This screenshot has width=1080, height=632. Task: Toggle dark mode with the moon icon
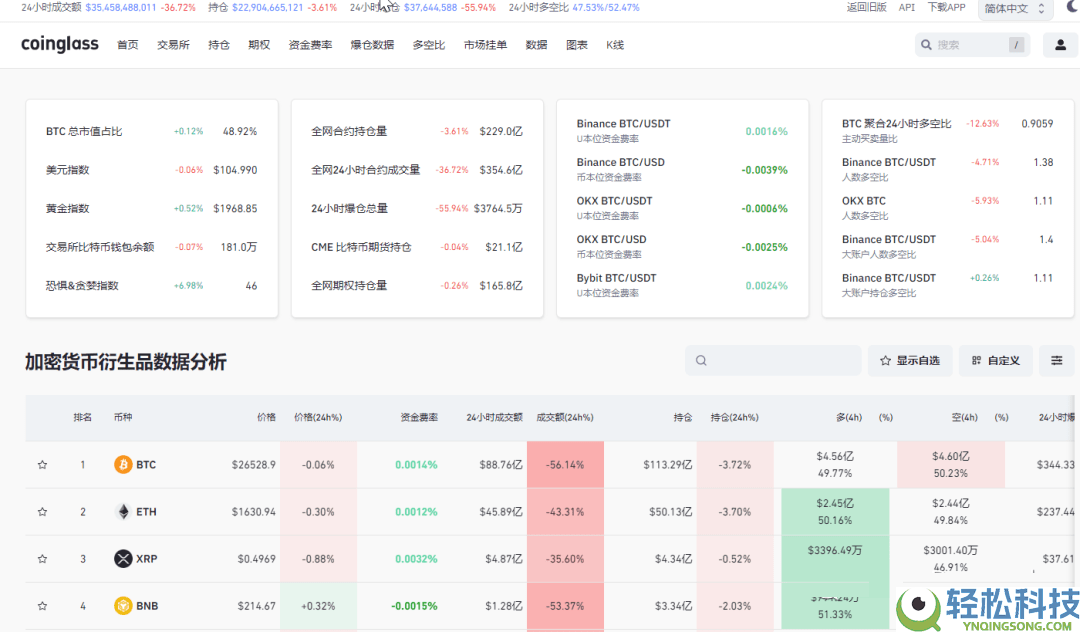[1071, 8]
